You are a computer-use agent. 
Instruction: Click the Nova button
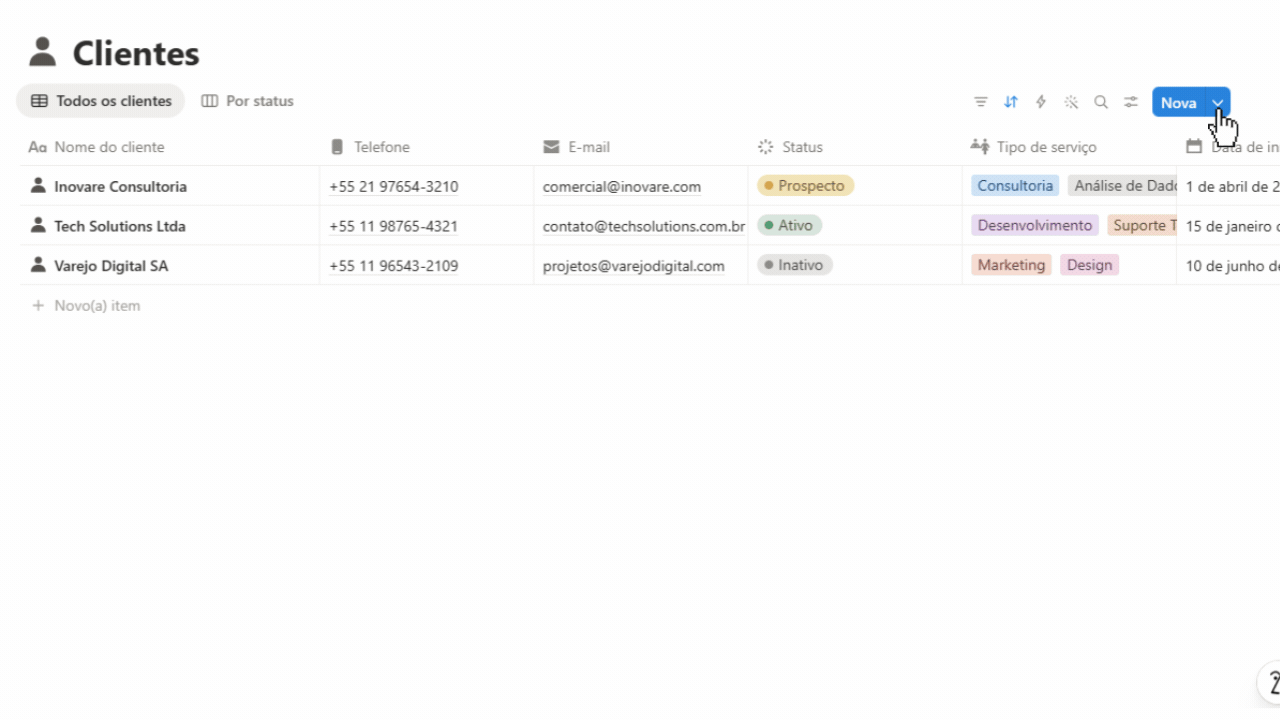(x=1179, y=102)
